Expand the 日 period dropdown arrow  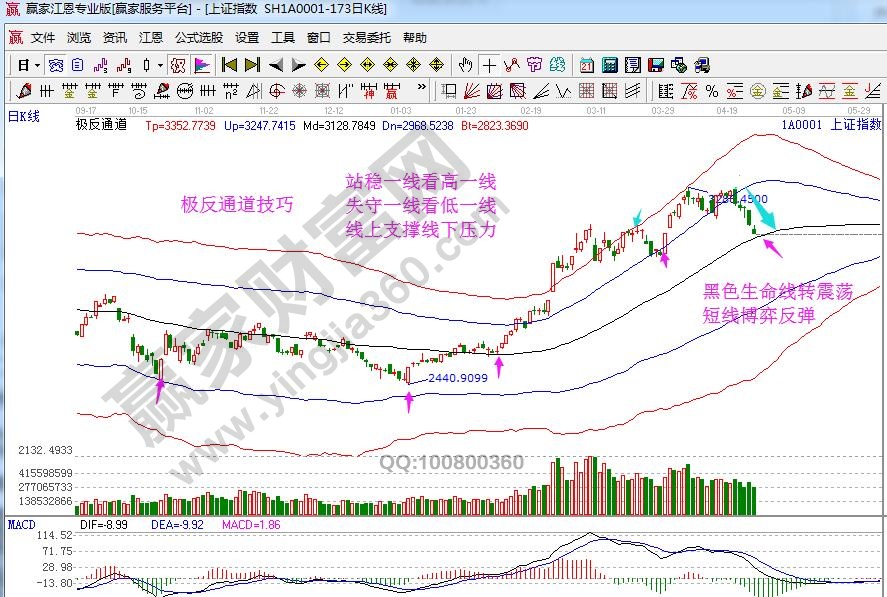click(x=37, y=65)
